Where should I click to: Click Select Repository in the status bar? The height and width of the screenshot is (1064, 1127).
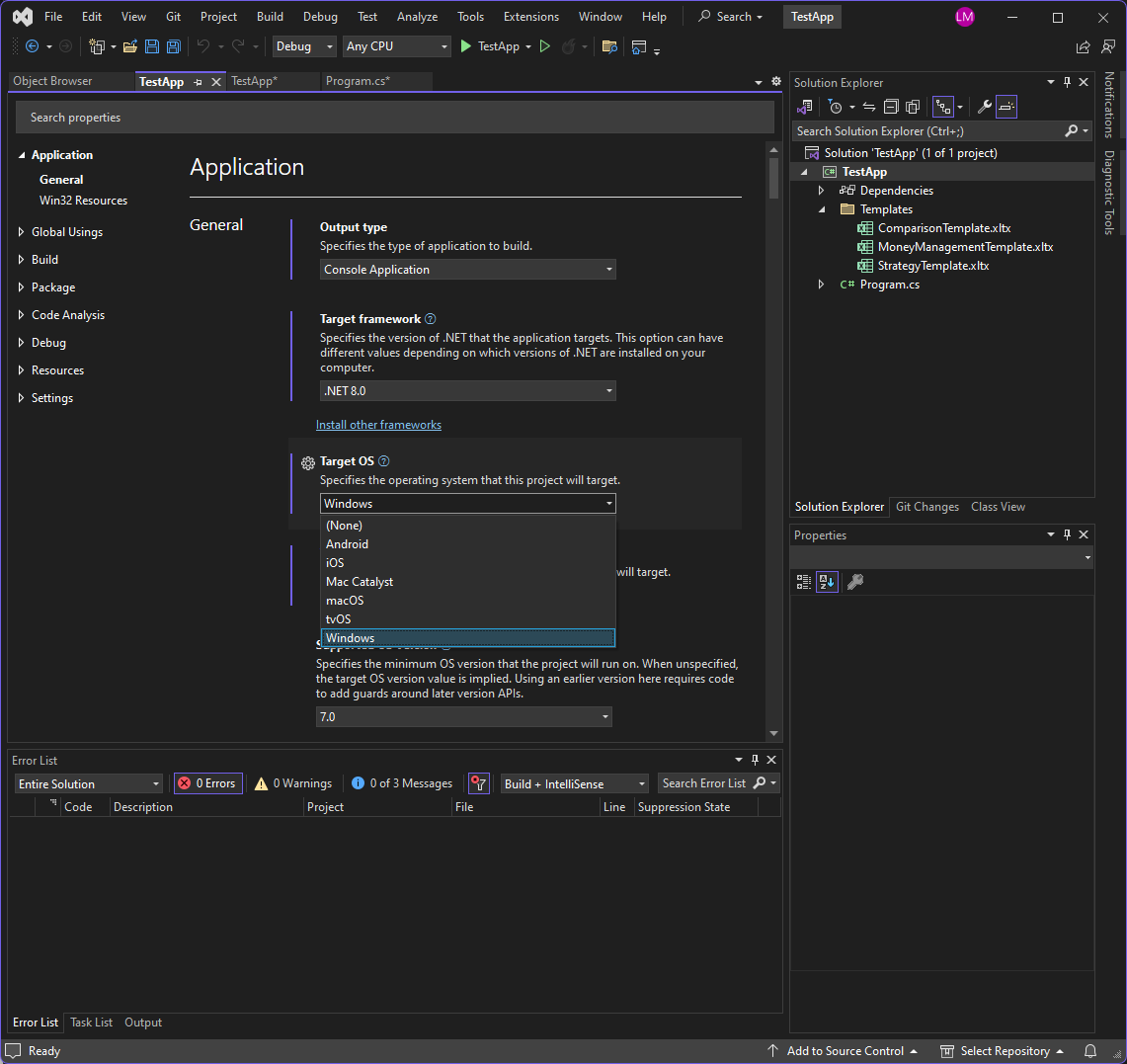1003,1051
